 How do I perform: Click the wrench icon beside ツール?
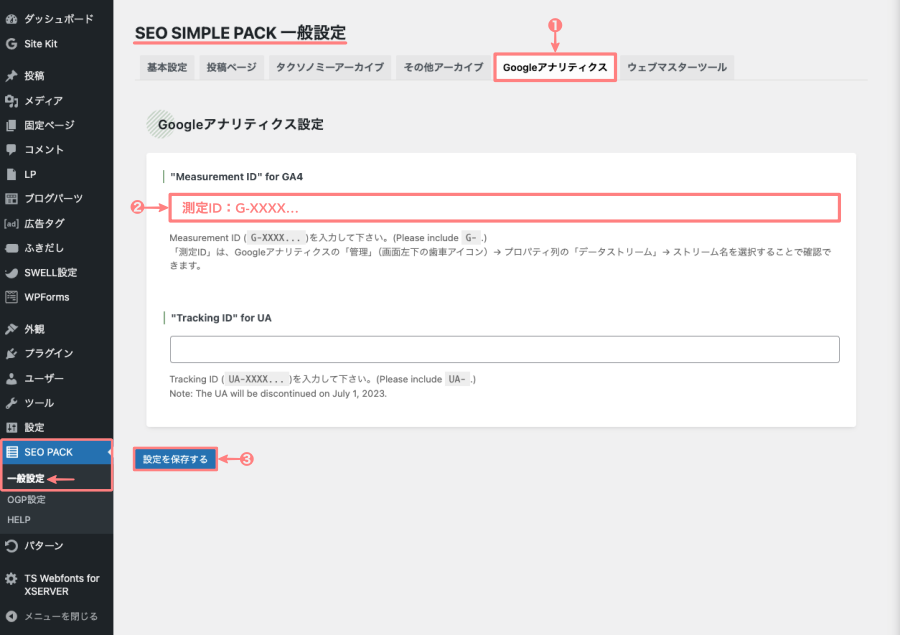11,403
